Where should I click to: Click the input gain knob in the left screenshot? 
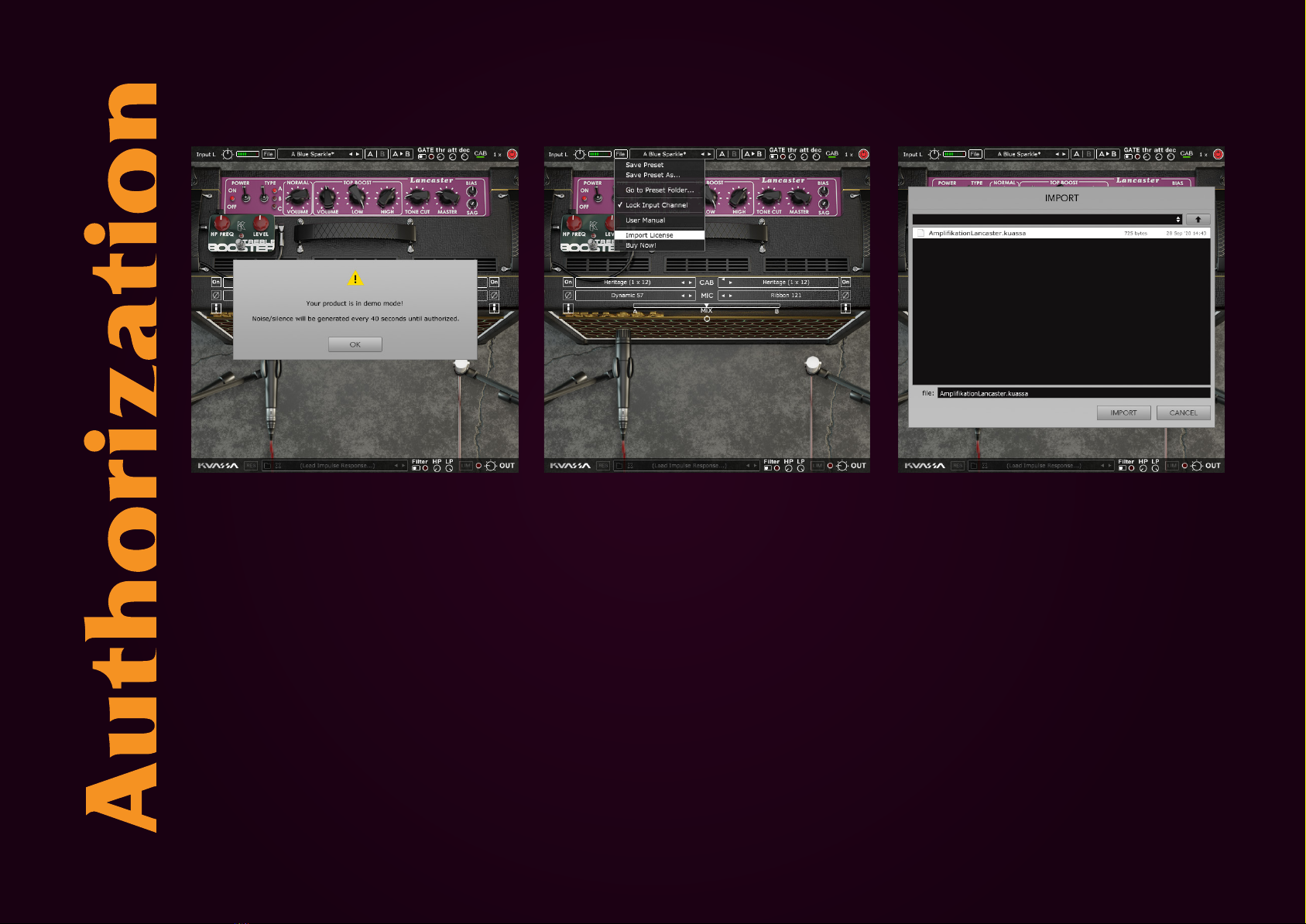point(228,154)
